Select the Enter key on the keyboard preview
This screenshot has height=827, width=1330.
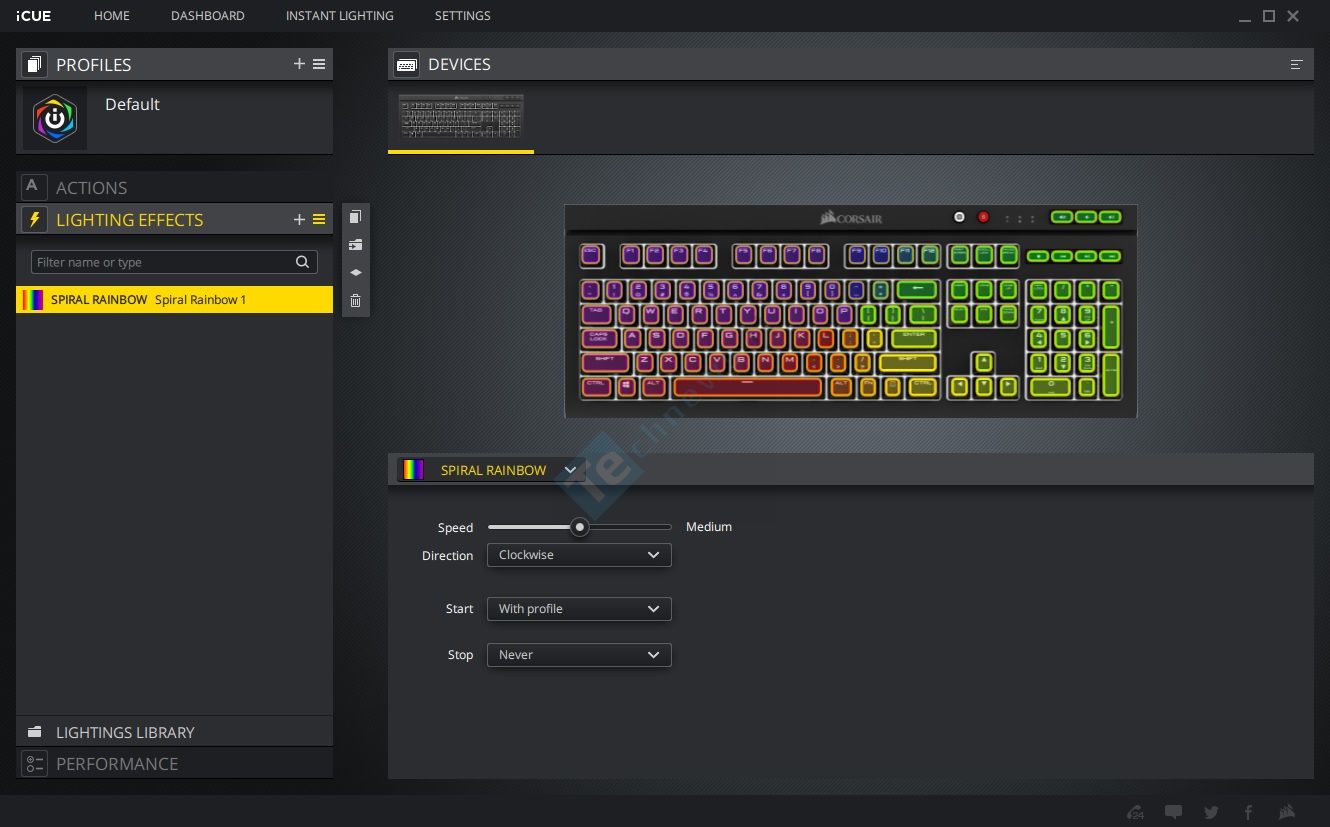(x=914, y=338)
